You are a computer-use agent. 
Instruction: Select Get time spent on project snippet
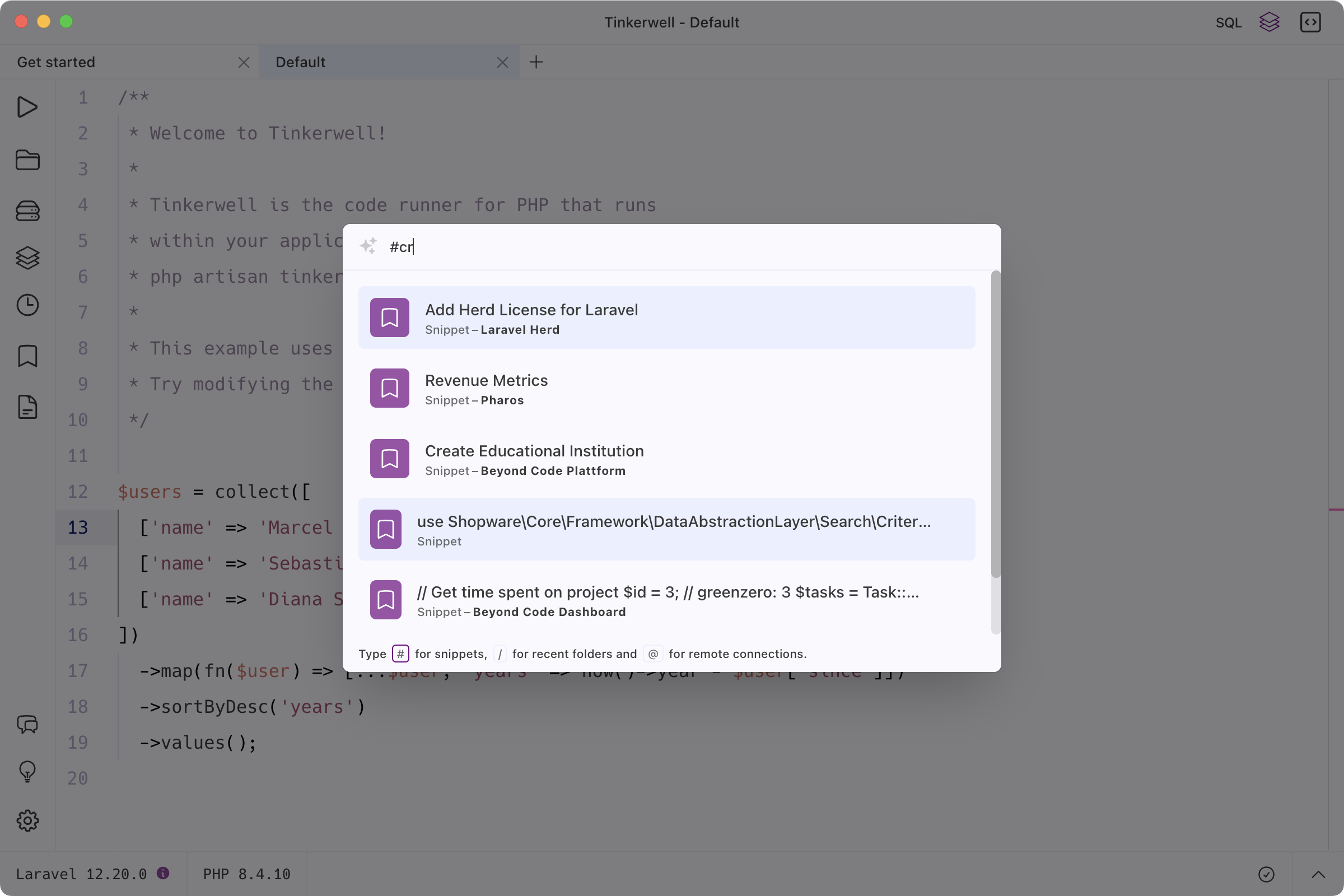click(666, 600)
